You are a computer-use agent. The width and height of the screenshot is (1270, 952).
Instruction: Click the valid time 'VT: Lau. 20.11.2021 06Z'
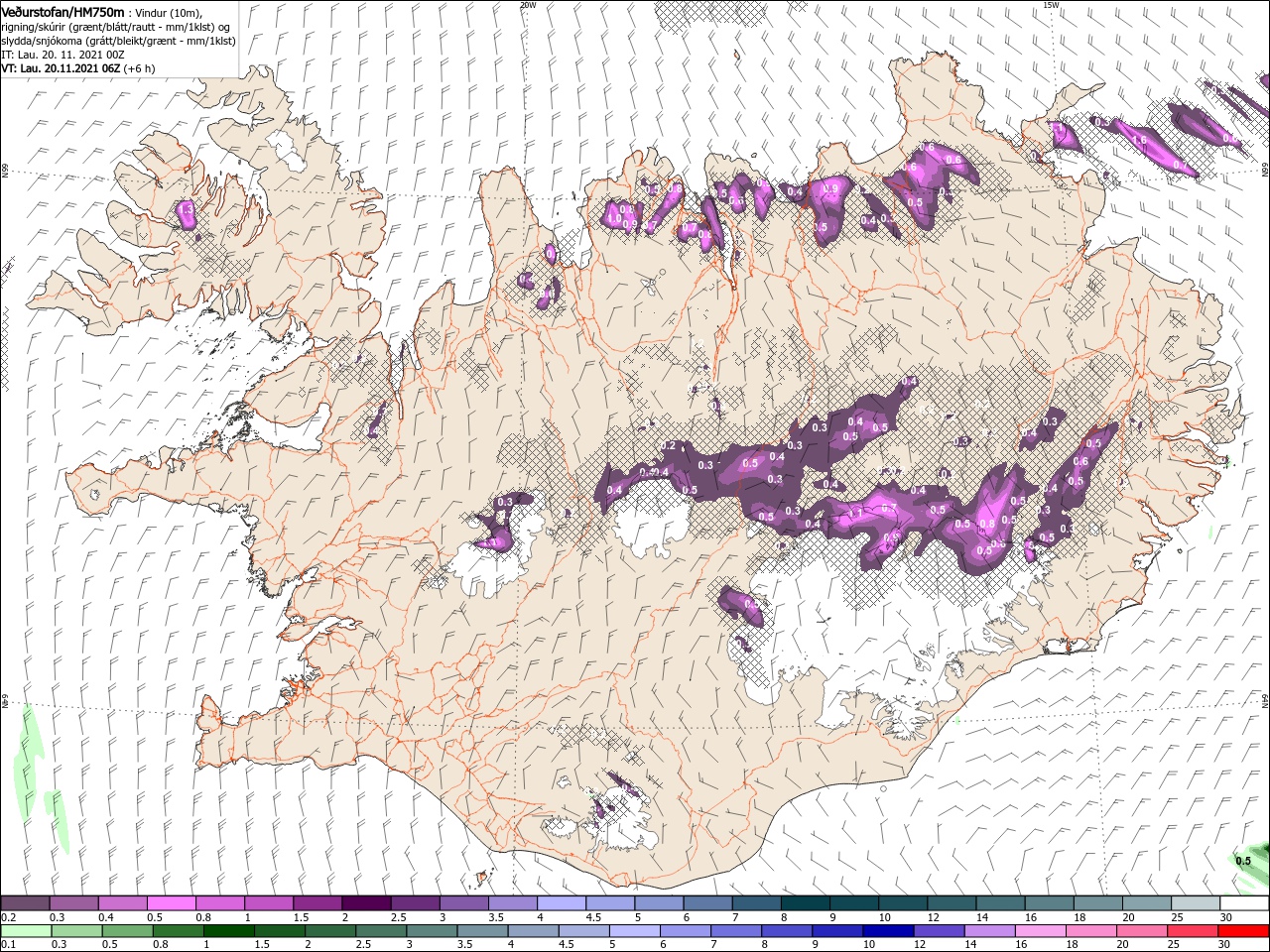pyautogui.click(x=61, y=68)
